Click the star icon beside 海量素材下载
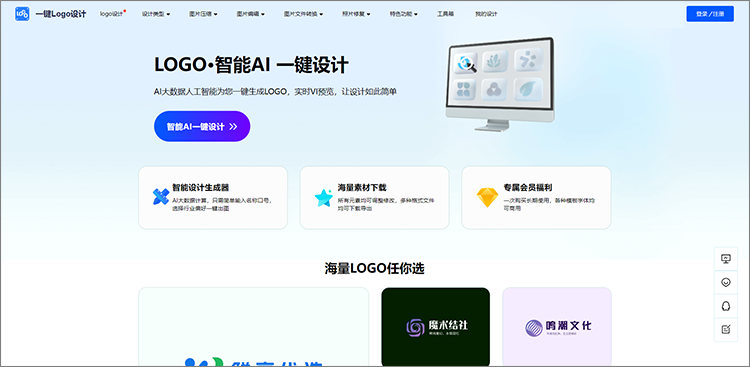This screenshot has width=750, height=367. point(323,198)
